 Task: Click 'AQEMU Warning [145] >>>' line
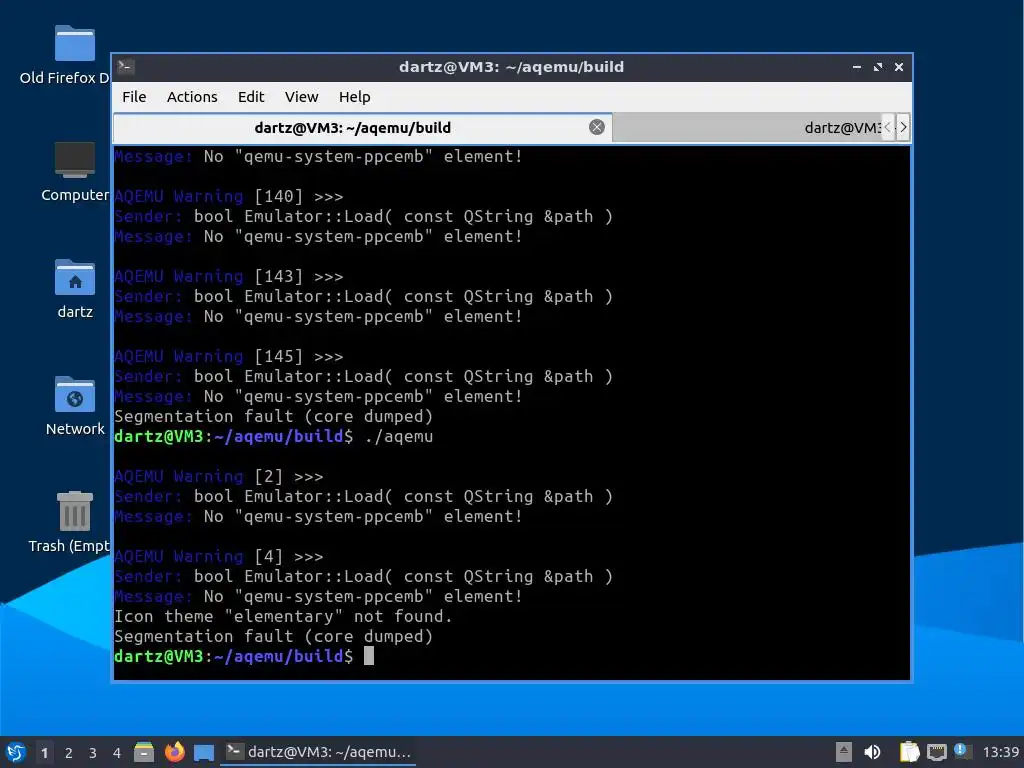click(228, 357)
